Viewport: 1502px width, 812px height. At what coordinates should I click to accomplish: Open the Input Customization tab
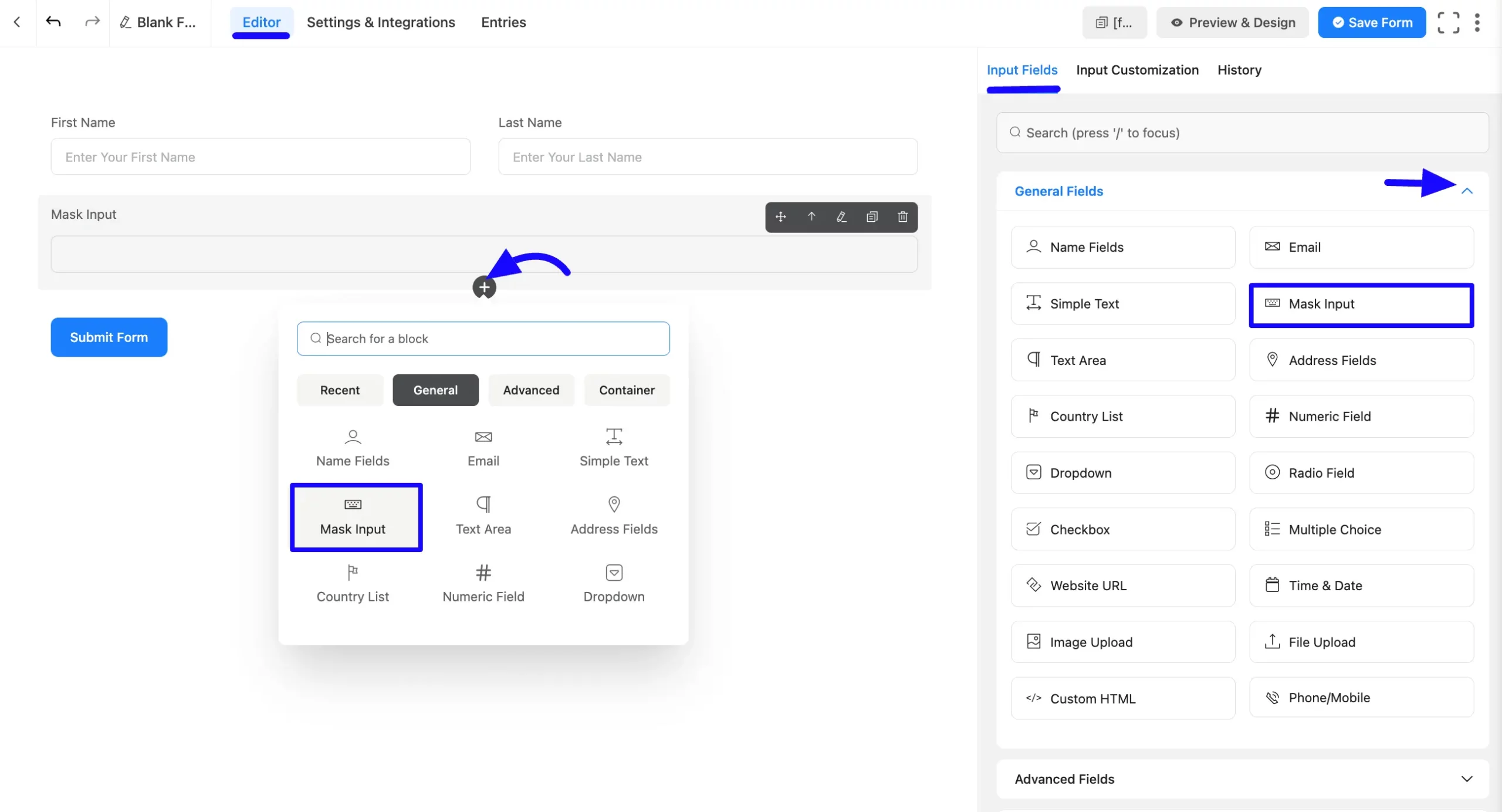point(1137,70)
